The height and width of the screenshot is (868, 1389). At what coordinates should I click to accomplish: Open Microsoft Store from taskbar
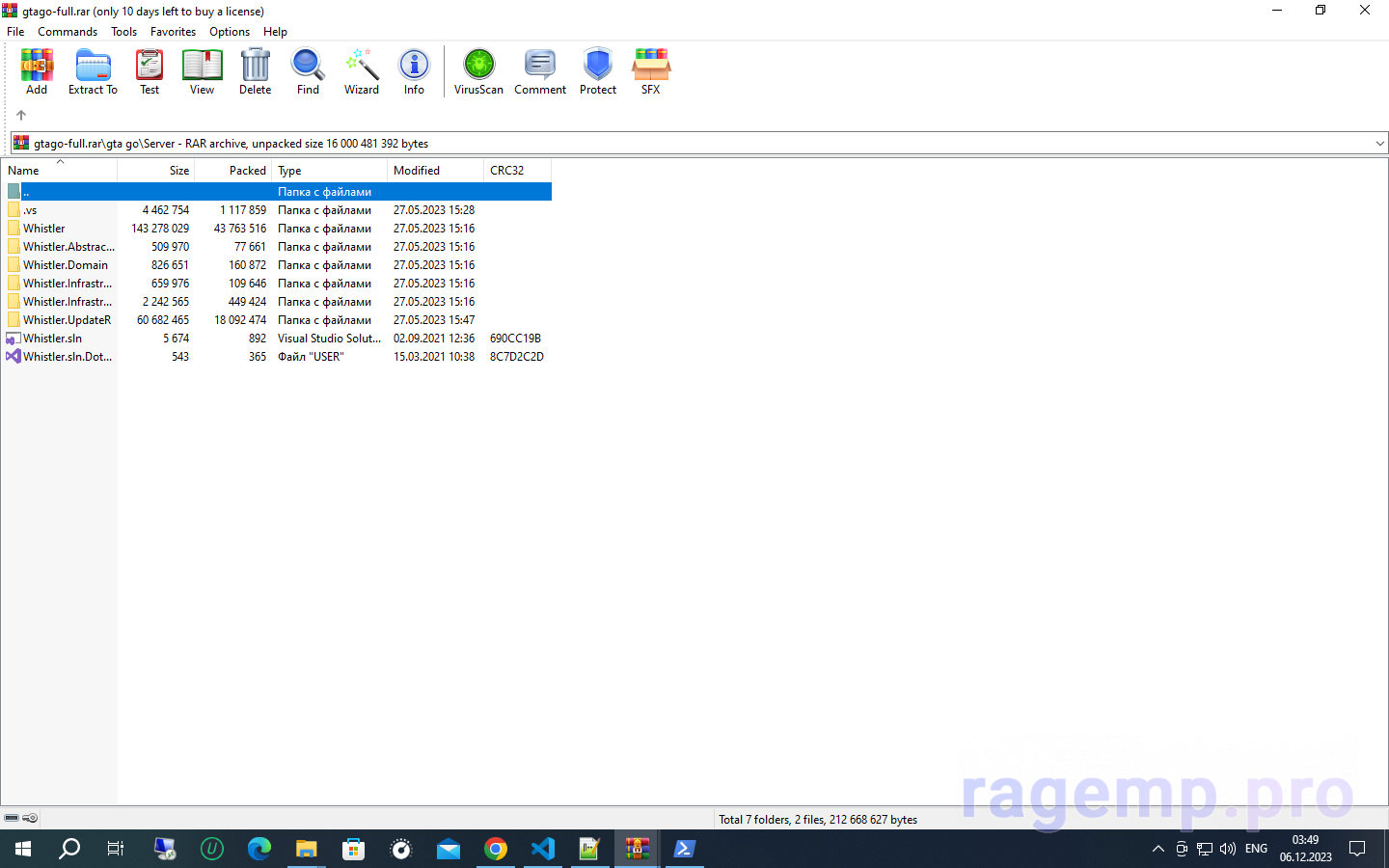(354, 849)
